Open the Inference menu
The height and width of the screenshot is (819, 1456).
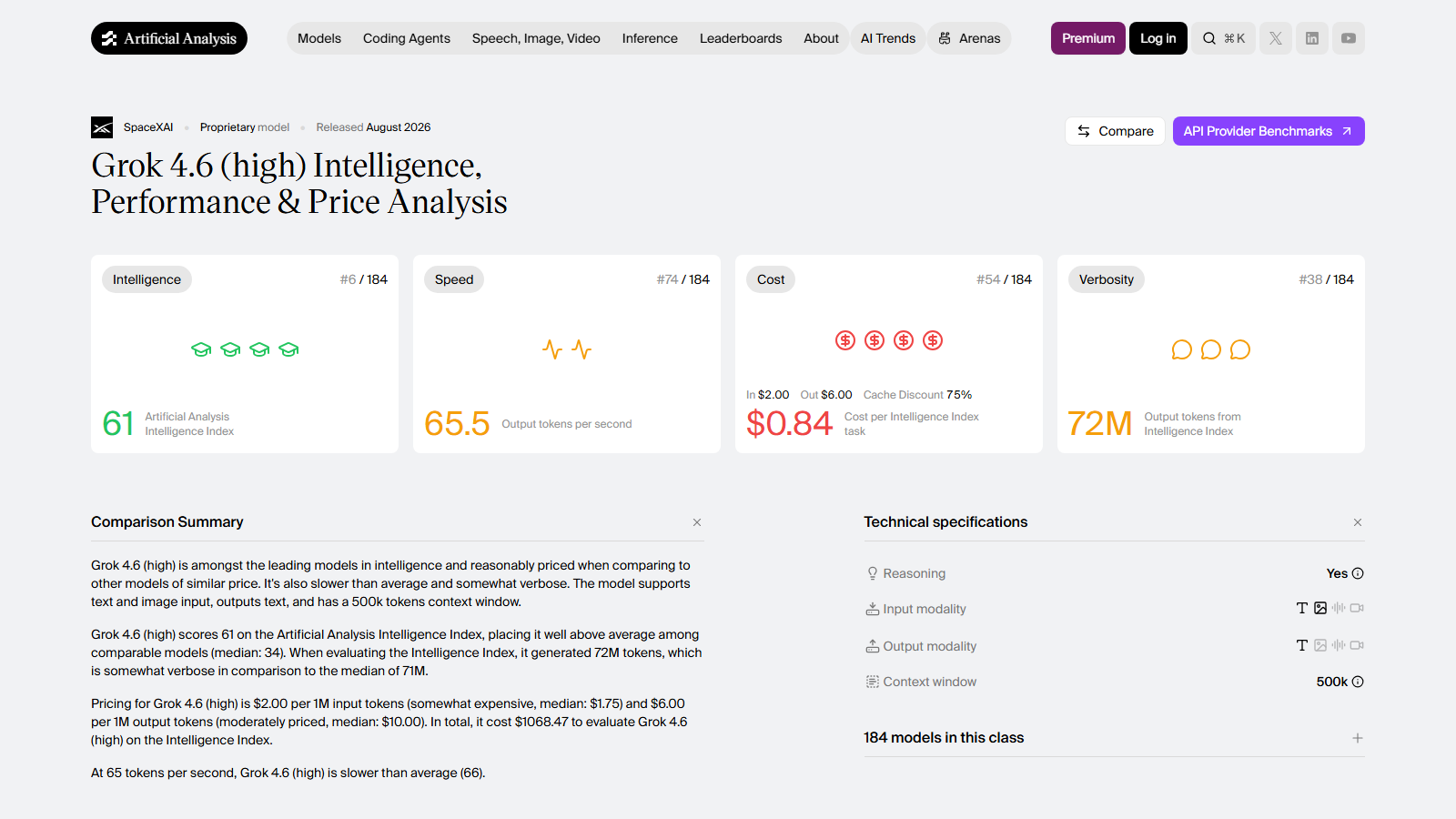click(x=650, y=38)
